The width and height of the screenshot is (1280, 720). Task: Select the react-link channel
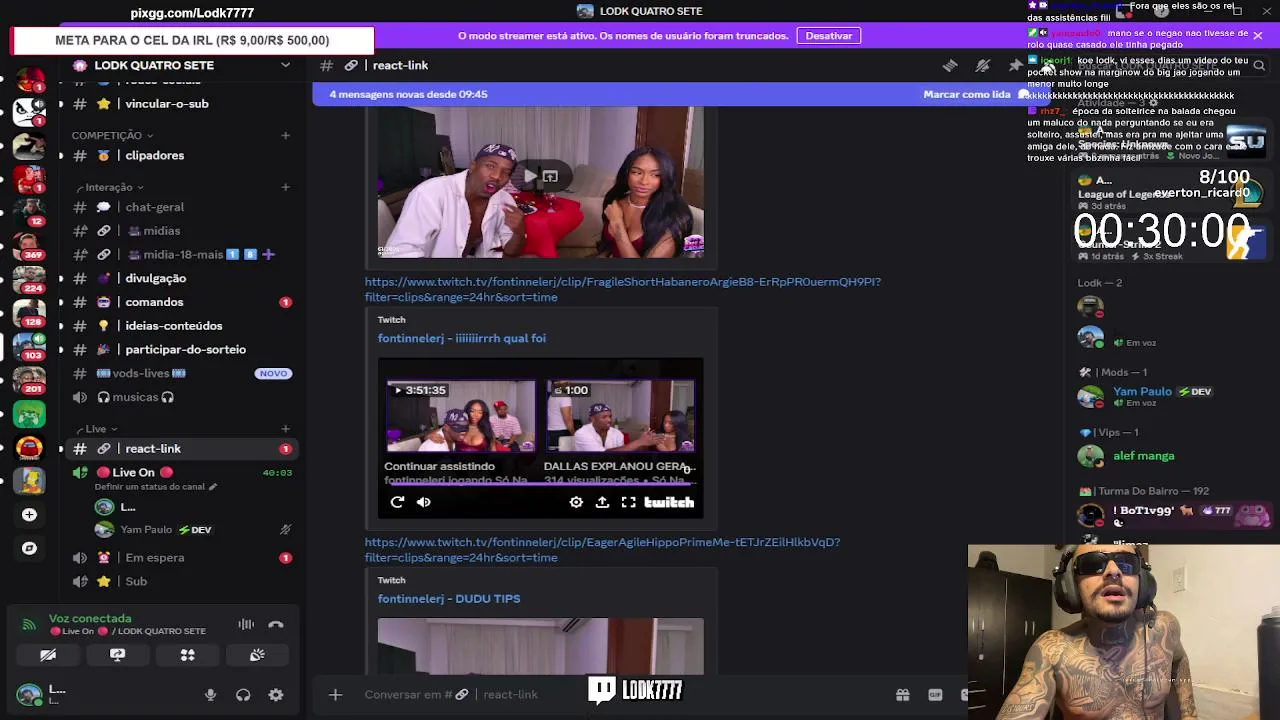180,449
